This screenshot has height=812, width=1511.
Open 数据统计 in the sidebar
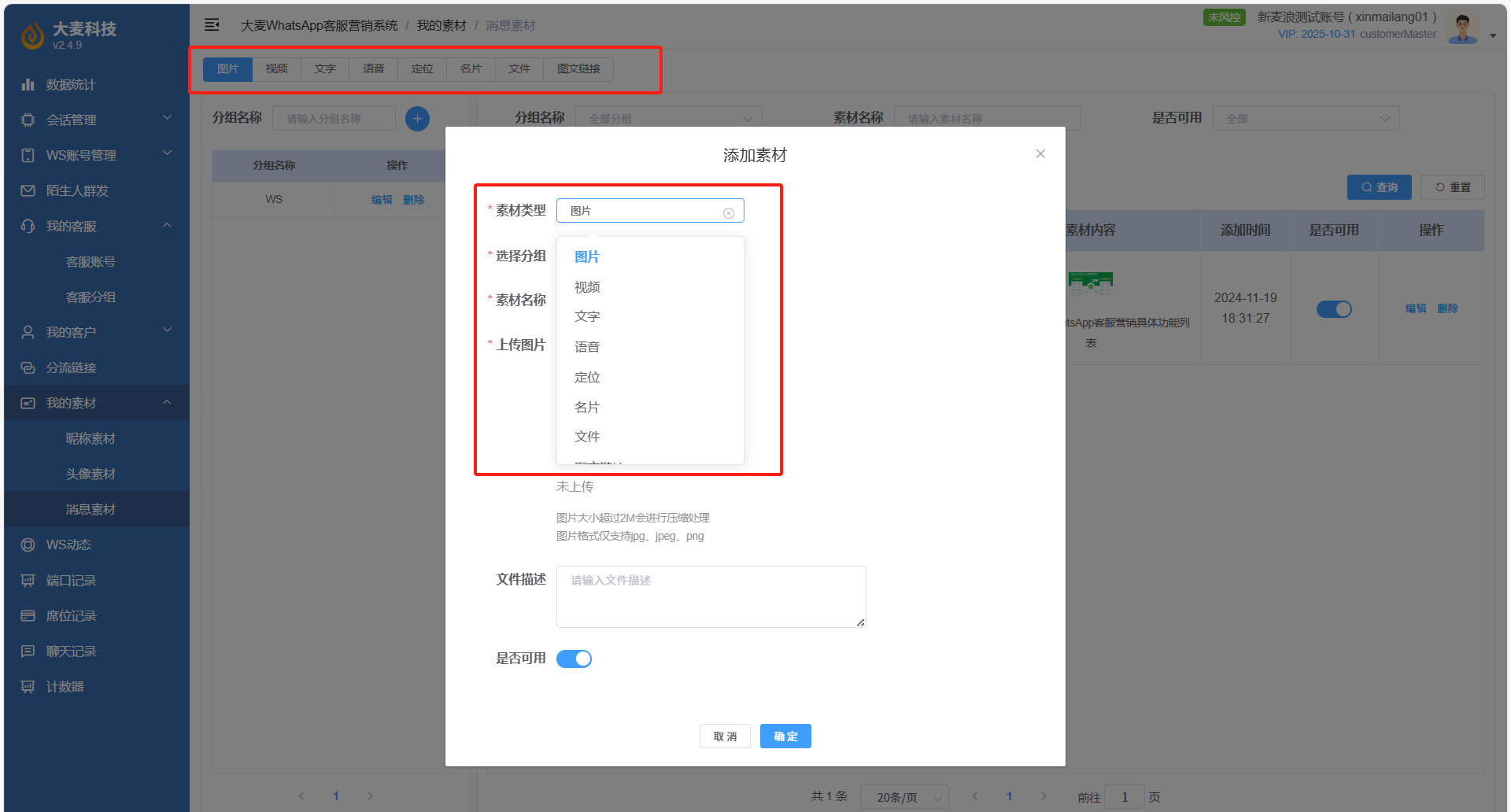tap(71, 84)
